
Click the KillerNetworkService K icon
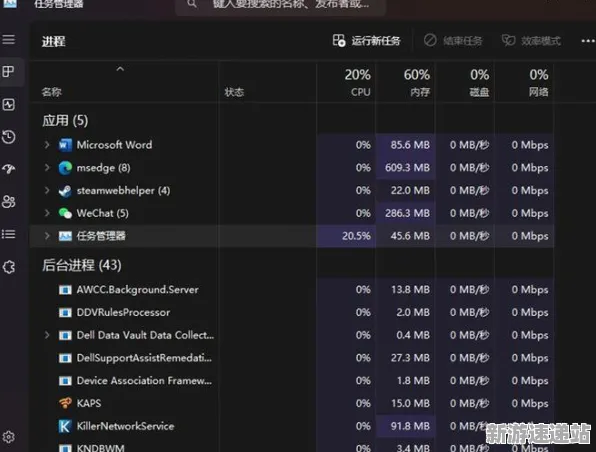point(65,426)
